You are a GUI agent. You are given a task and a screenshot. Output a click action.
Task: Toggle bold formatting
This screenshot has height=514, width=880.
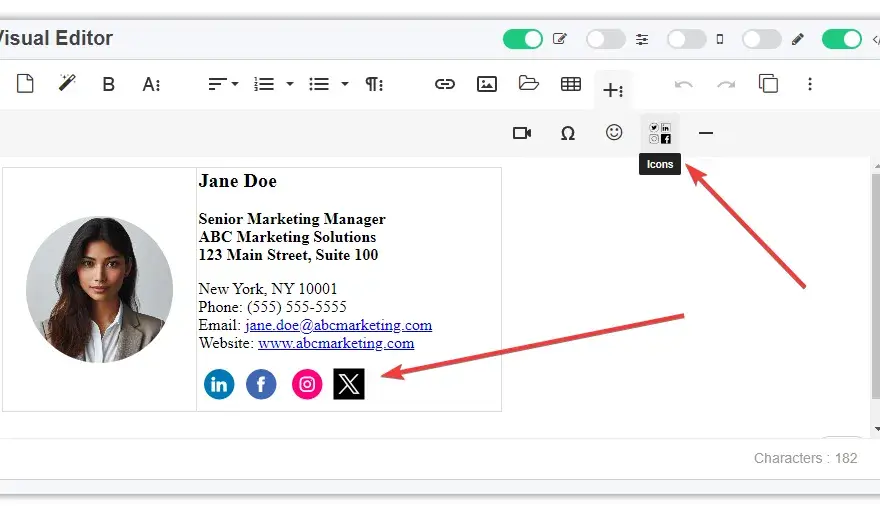(x=108, y=84)
